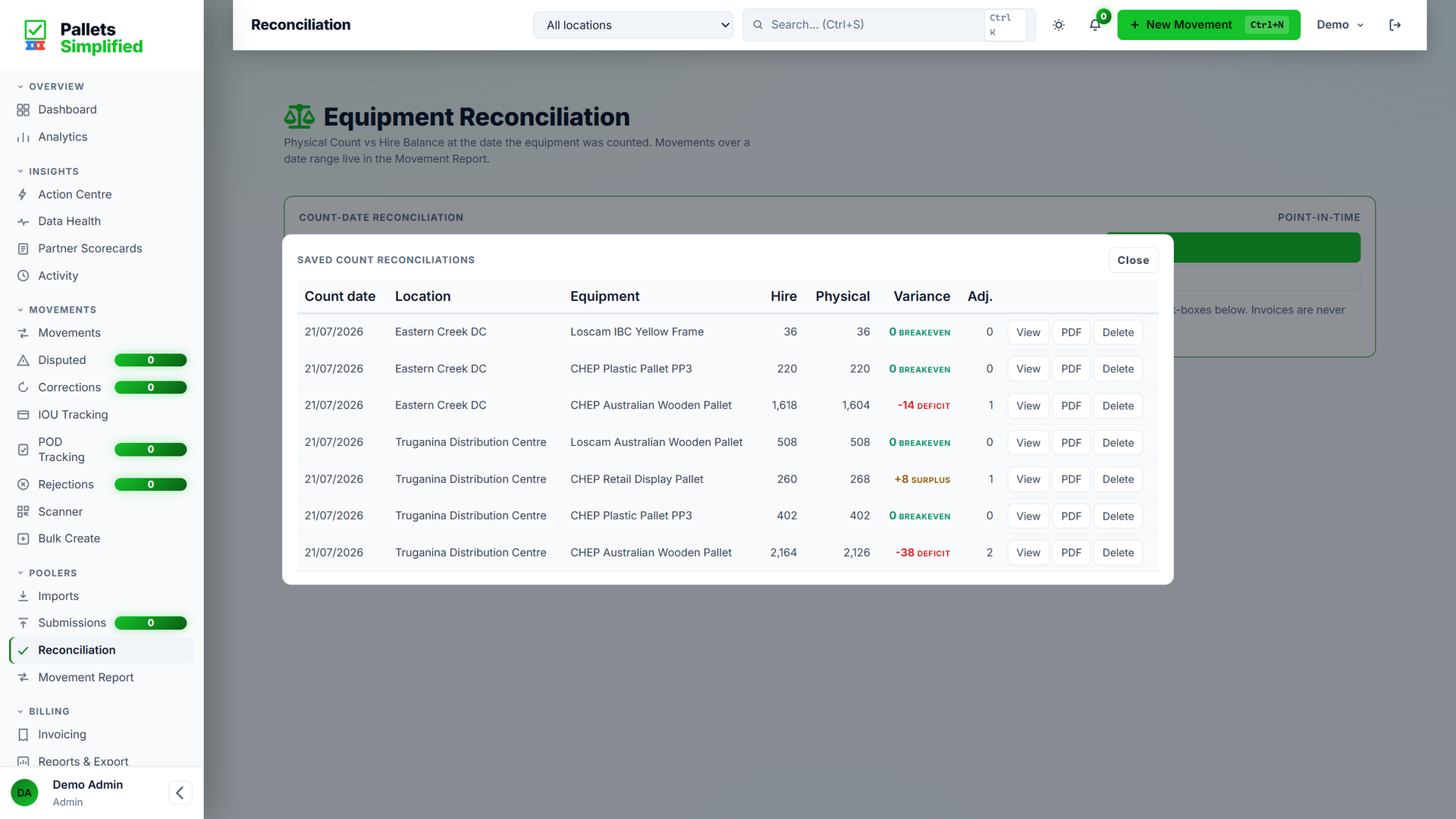Open the Demo user menu
1456x819 pixels.
[1340, 25]
